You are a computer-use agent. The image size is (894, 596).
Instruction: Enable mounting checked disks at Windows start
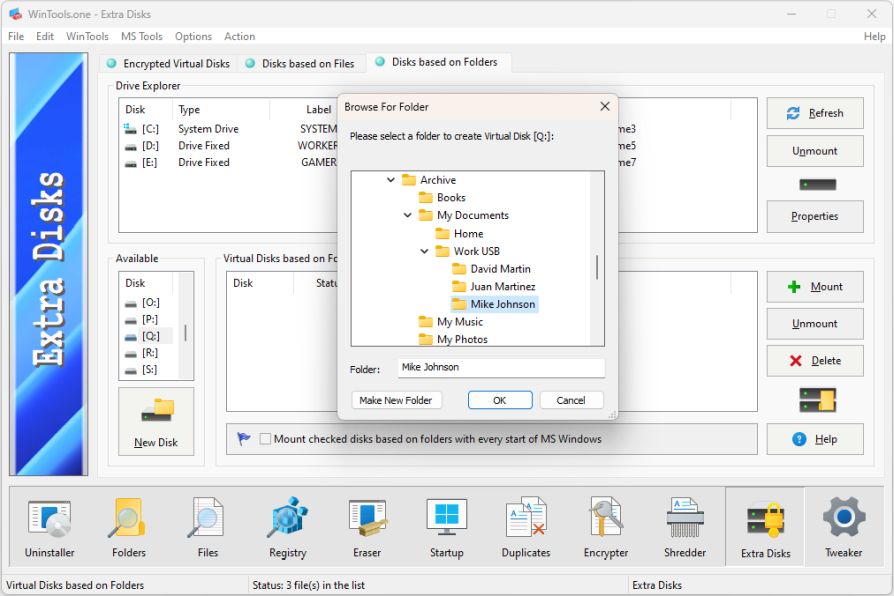coord(265,439)
